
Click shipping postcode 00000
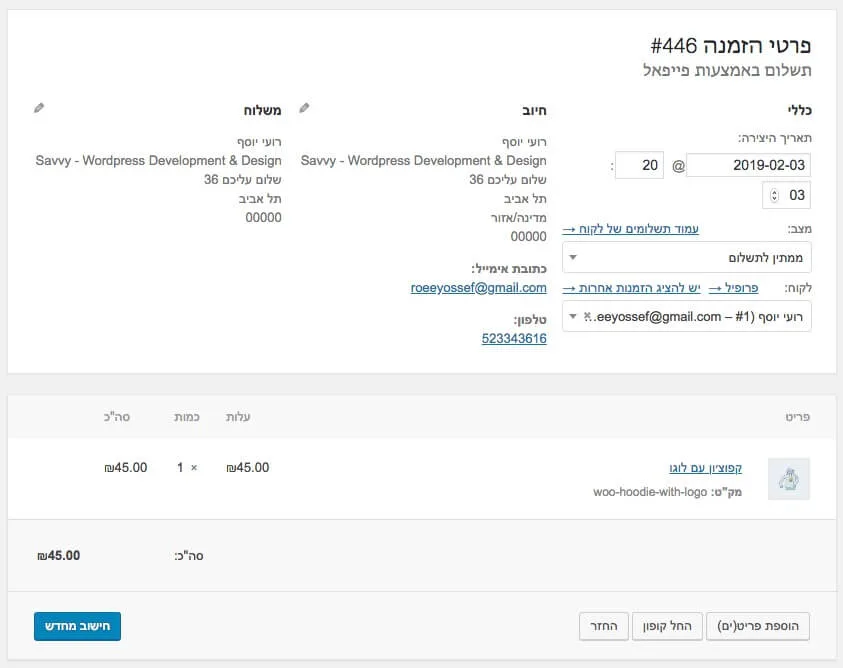(x=263, y=217)
